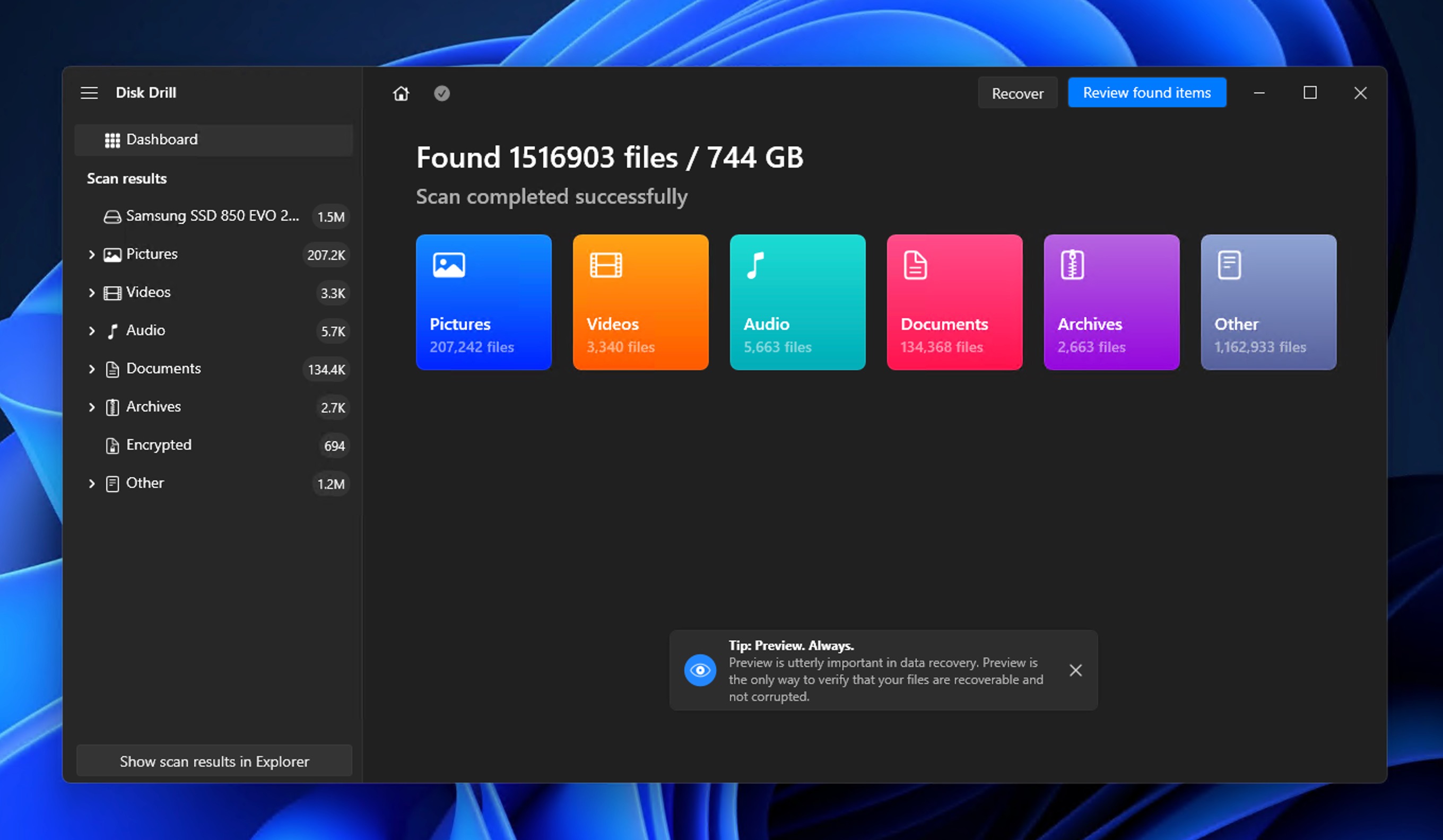Click the Pictures icon in the sidebar

click(x=112, y=255)
